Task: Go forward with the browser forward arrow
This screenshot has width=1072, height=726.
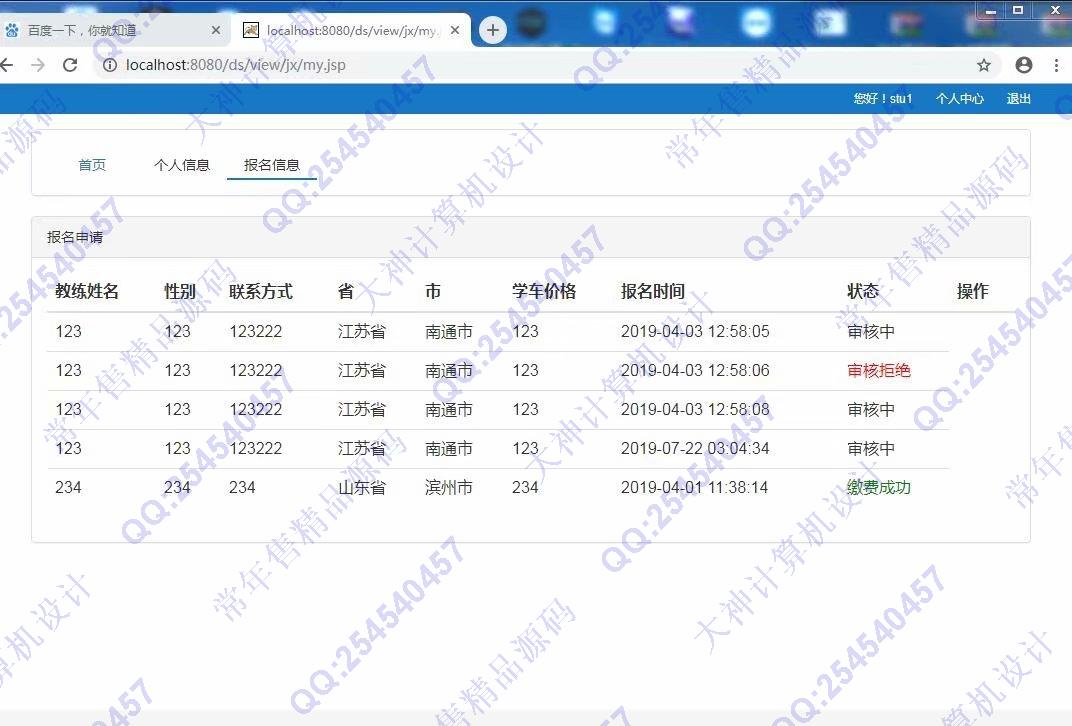Action: 38,65
